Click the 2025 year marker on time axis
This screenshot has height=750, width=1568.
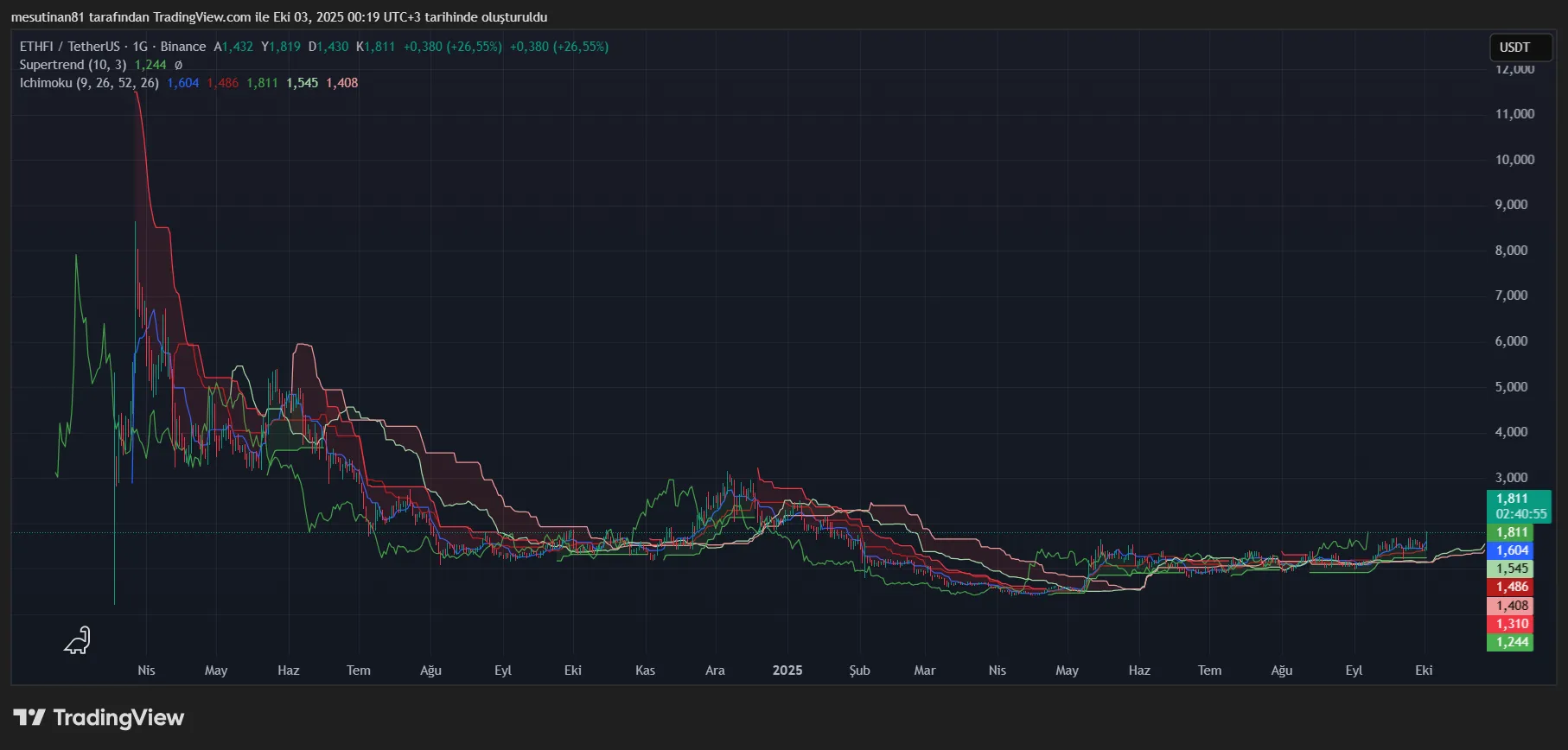click(787, 671)
